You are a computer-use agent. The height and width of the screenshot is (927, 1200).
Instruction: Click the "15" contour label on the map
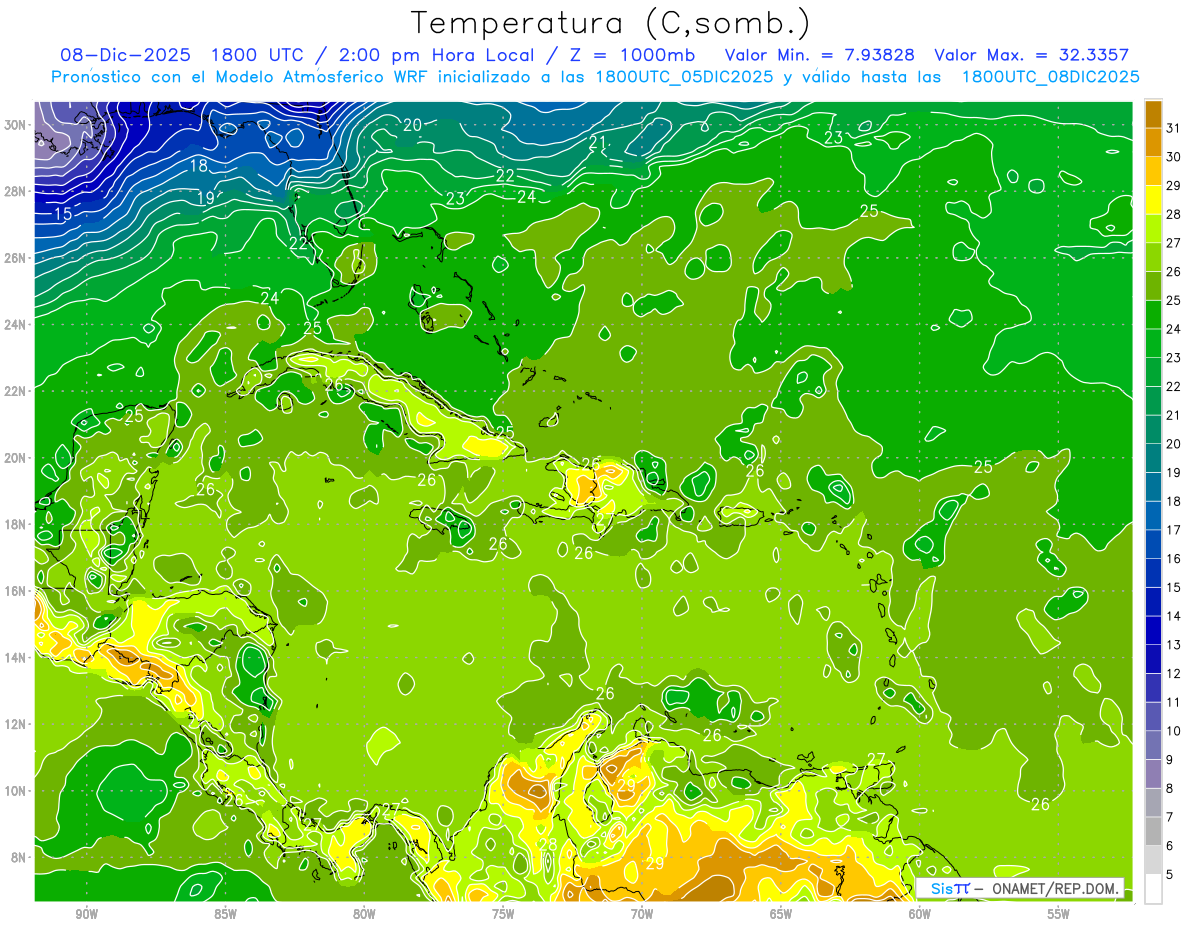[63, 215]
